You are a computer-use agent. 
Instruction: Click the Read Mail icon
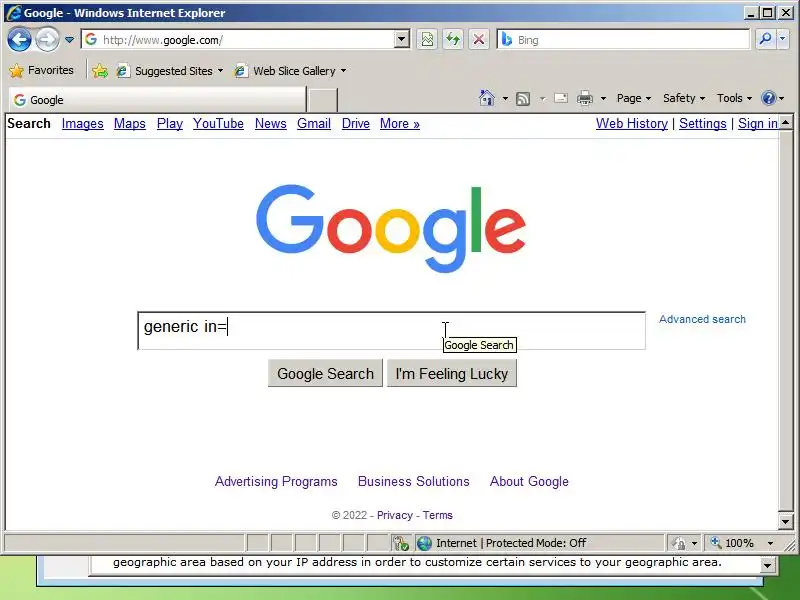561,98
